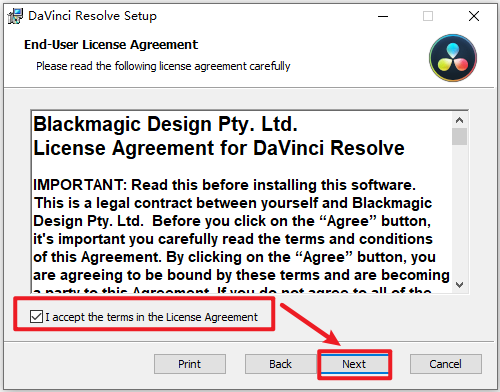This screenshot has width=500, height=392.
Task: Click the disabled maximize window button
Action: pyautogui.click(x=428, y=16)
